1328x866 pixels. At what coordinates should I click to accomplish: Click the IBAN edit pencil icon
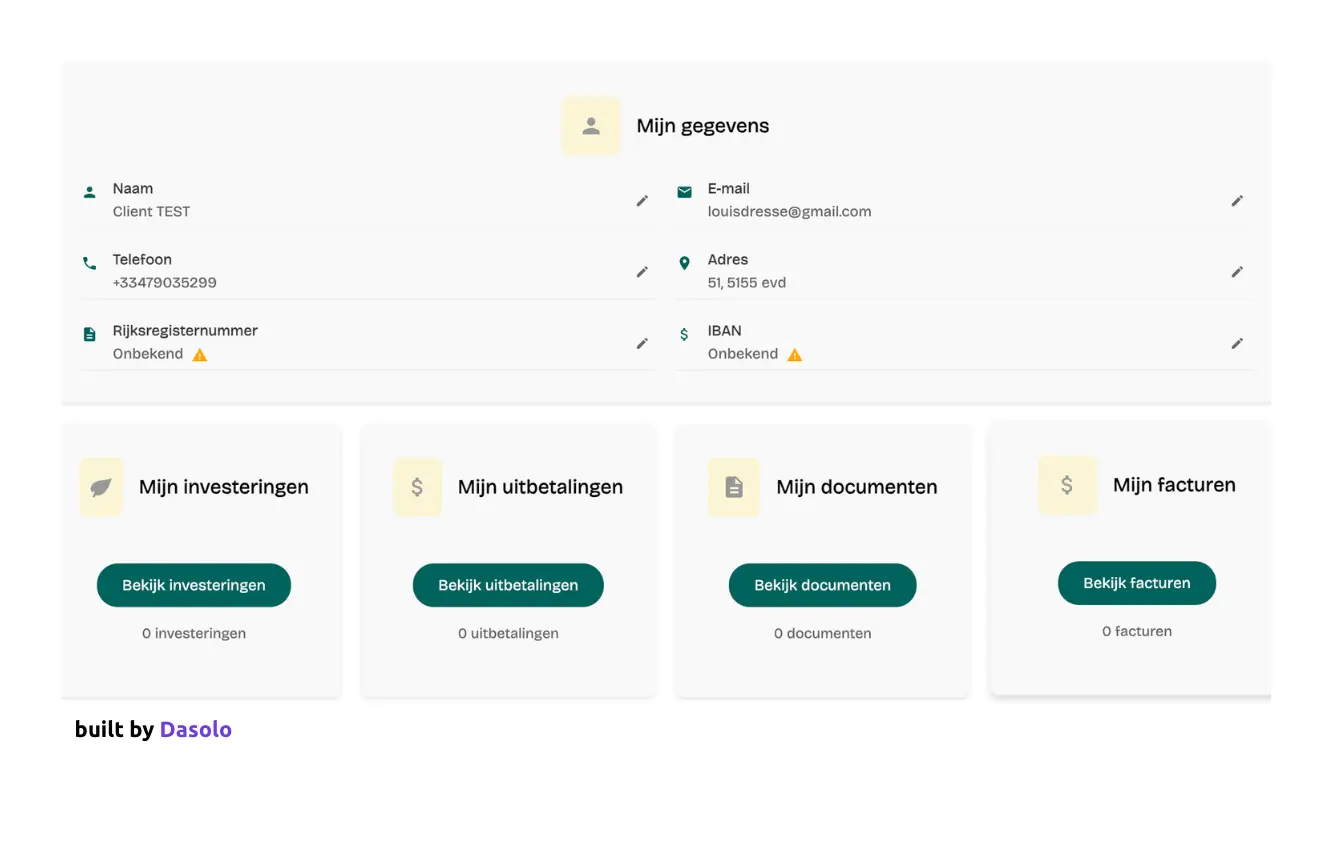[1237, 343]
